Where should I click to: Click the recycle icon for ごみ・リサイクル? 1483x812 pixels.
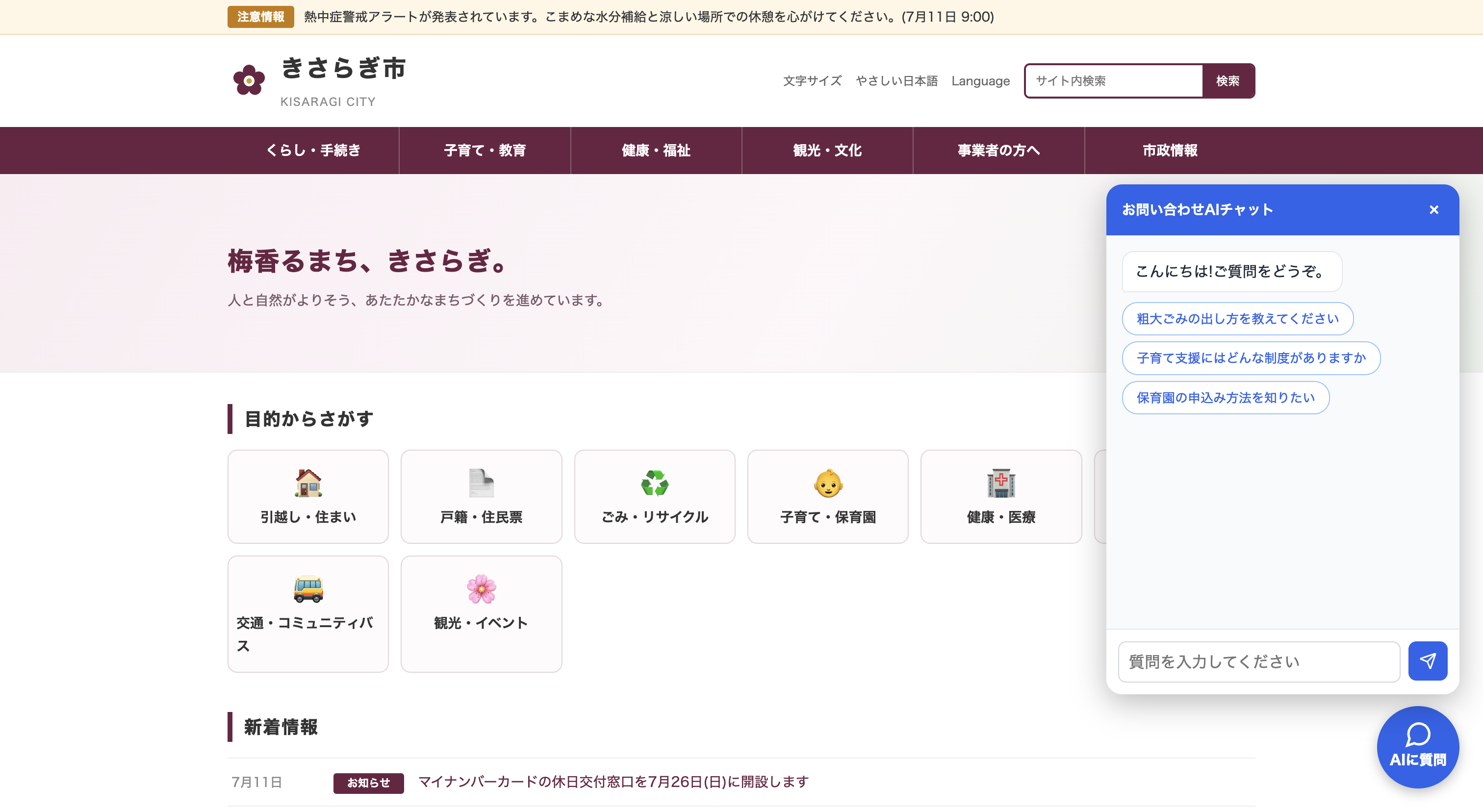pyautogui.click(x=655, y=483)
